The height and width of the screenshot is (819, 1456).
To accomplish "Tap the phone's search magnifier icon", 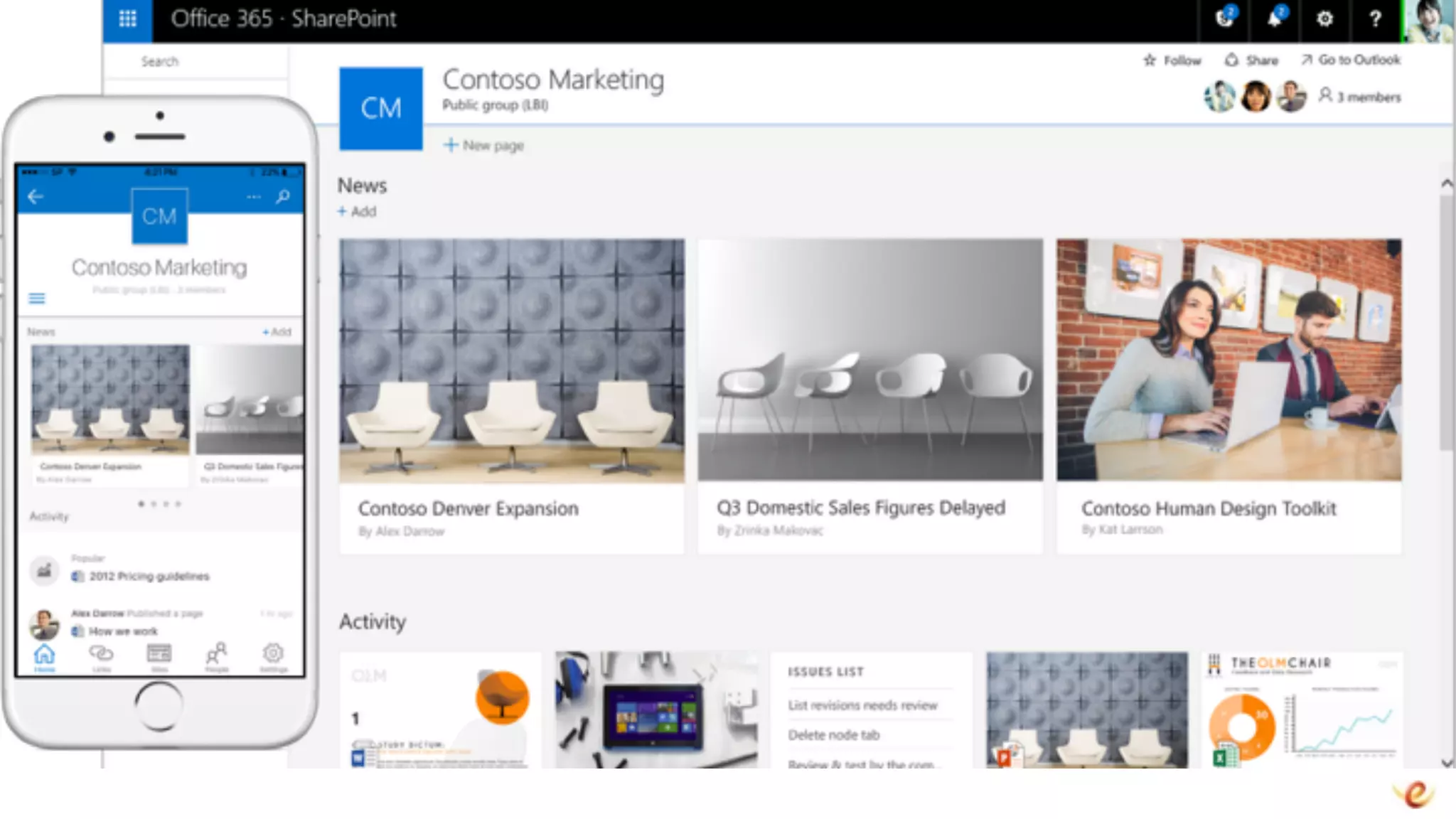I will click(283, 196).
